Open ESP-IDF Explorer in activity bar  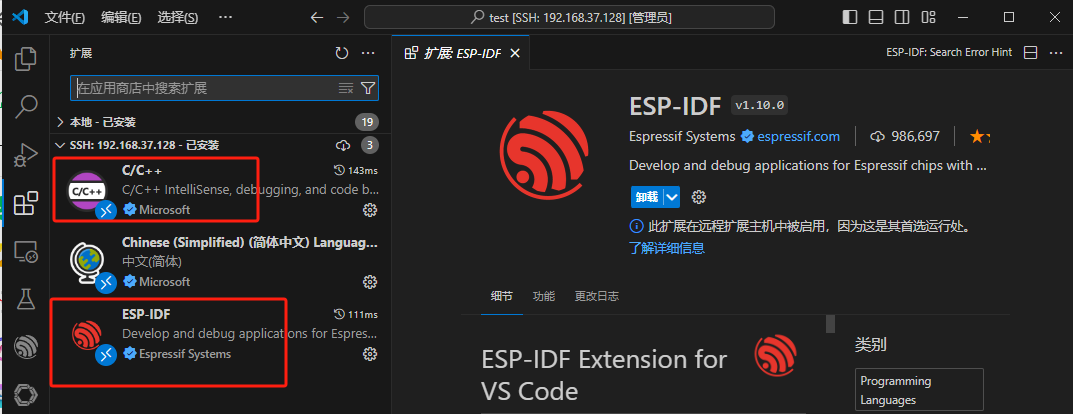click(25, 347)
